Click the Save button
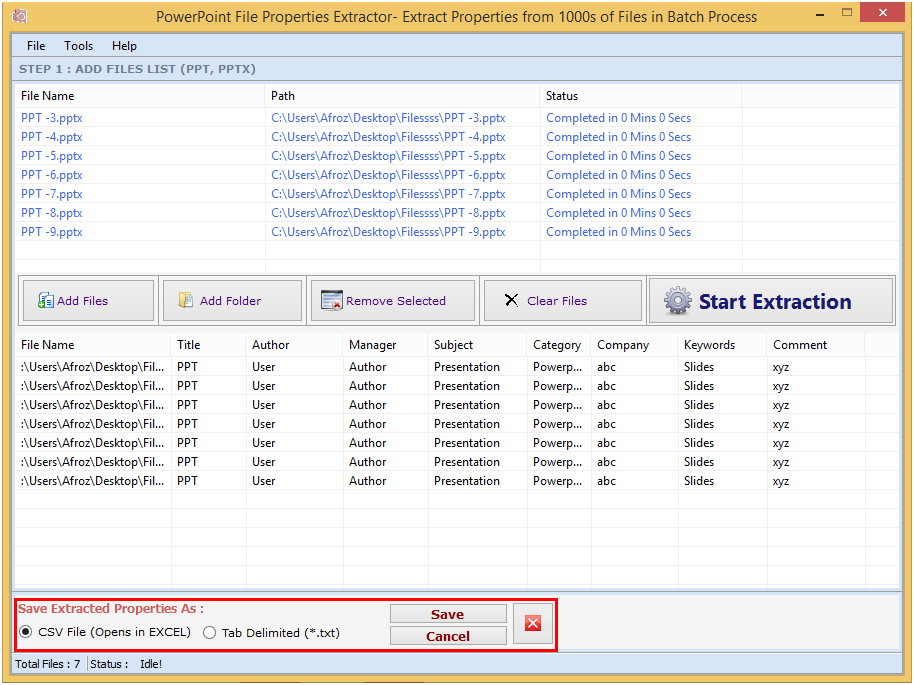Viewport: 914px width, 685px height. (448, 614)
